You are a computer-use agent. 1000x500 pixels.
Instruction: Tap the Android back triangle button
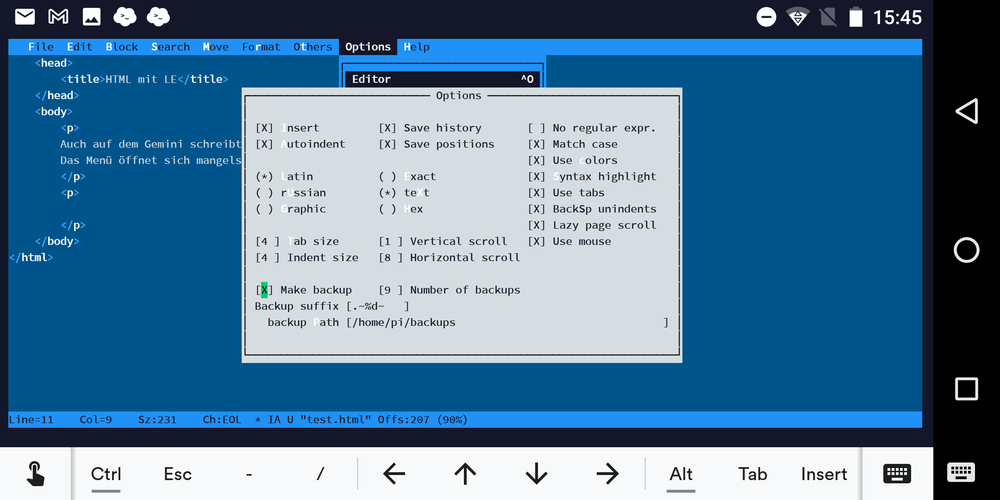(x=966, y=111)
